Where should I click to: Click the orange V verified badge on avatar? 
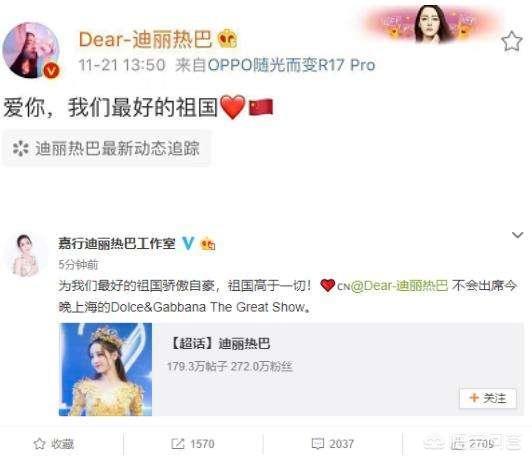pos(51,71)
